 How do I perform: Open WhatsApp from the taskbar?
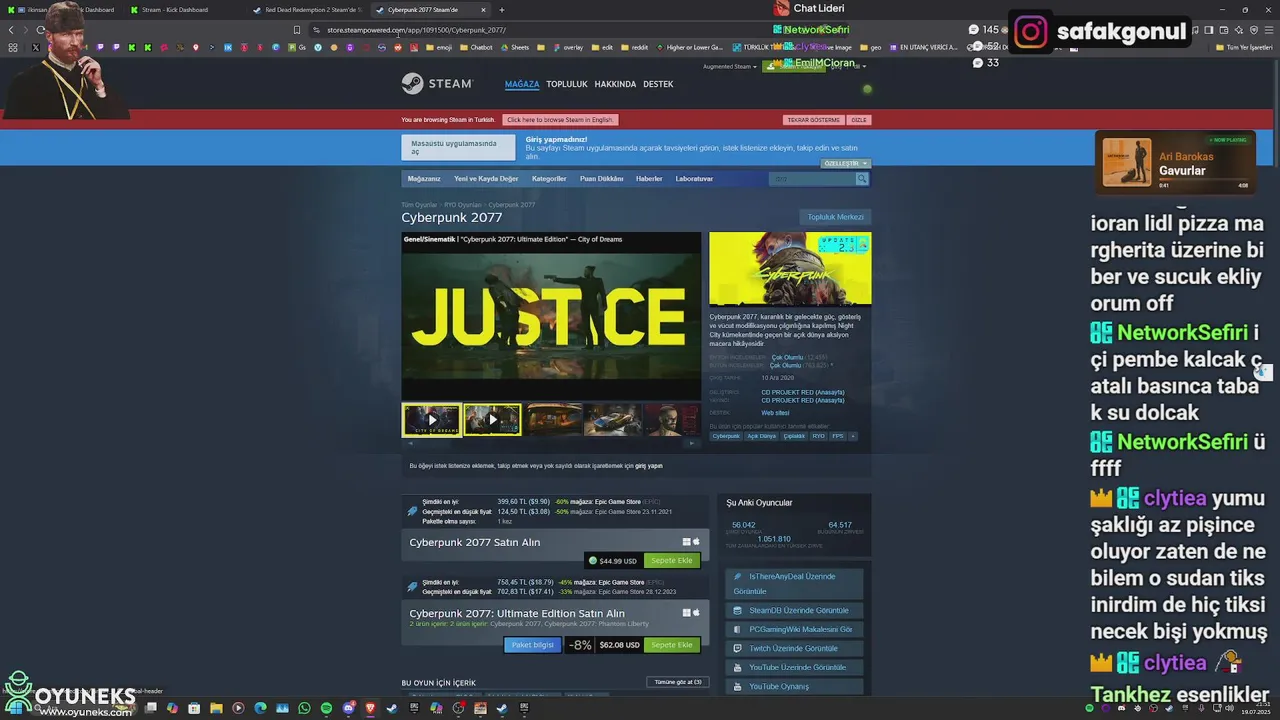coord(304,708)
